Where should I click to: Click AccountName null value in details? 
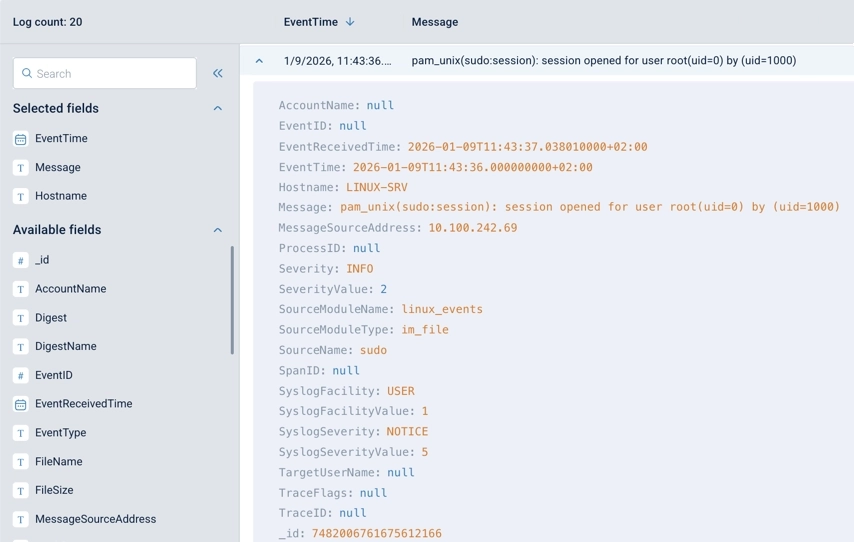click(380, 105)
